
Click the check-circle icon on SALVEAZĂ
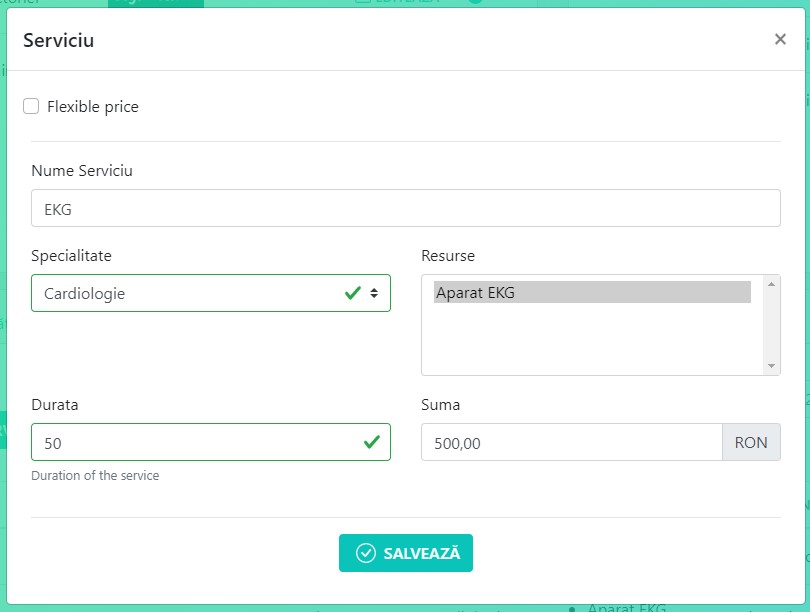[366, 553]
